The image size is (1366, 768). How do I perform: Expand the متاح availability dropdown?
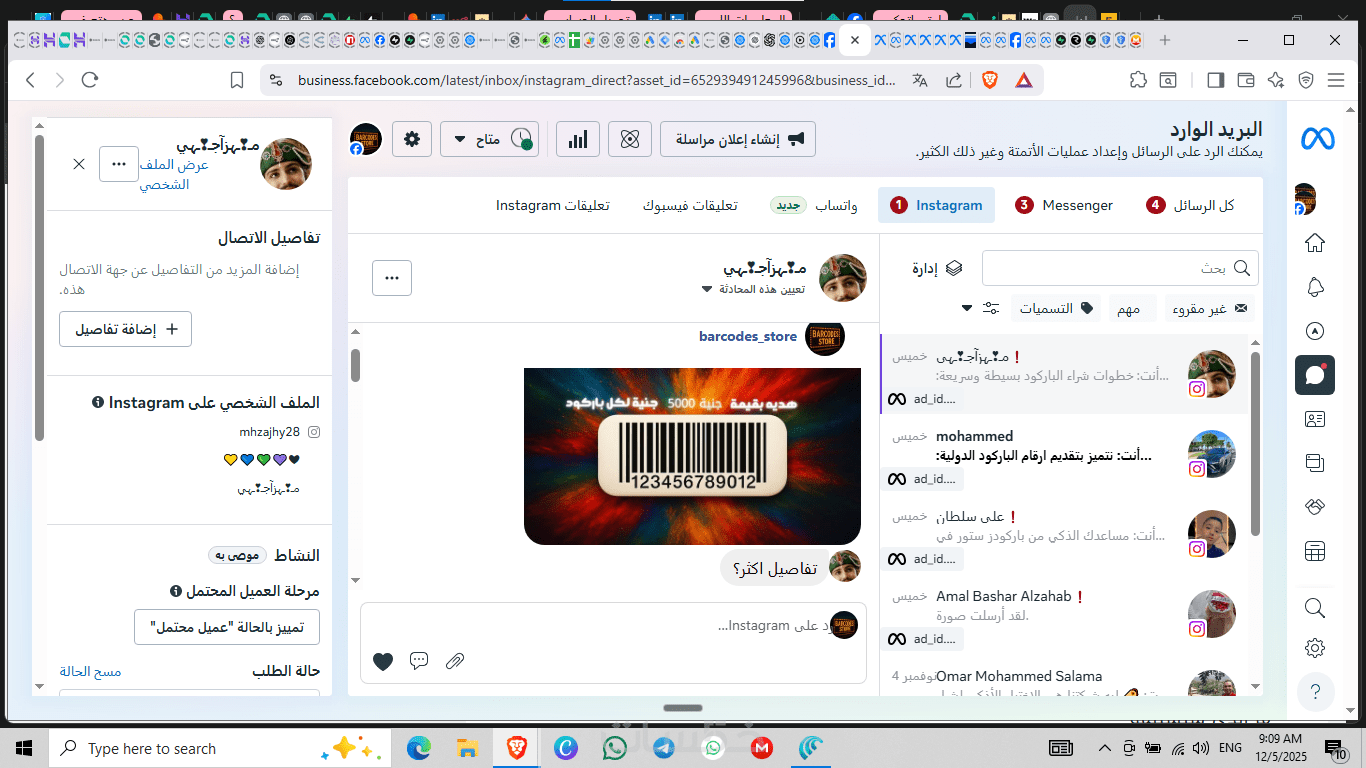(x=489, y=139)
